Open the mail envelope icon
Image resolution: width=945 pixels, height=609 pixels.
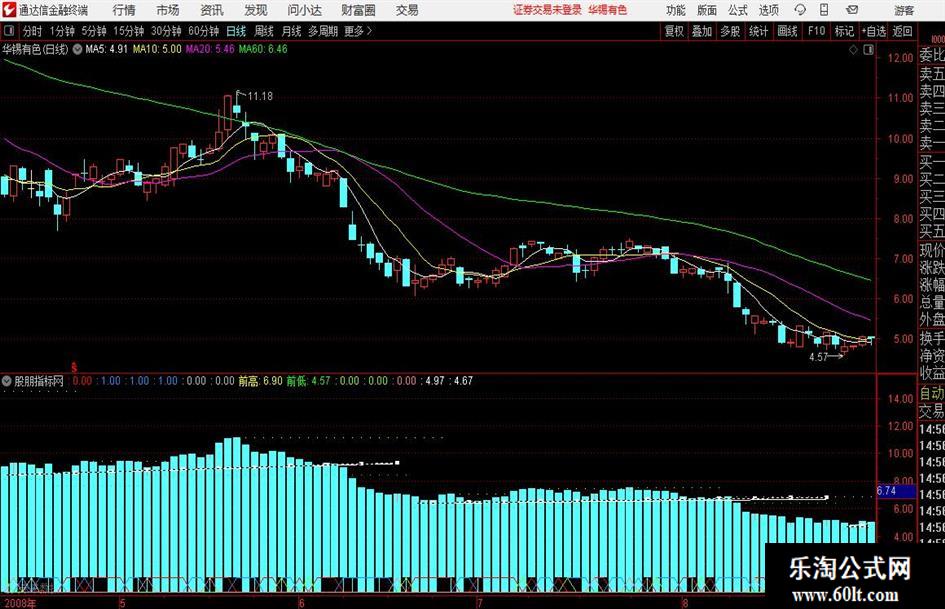(852, 10)
